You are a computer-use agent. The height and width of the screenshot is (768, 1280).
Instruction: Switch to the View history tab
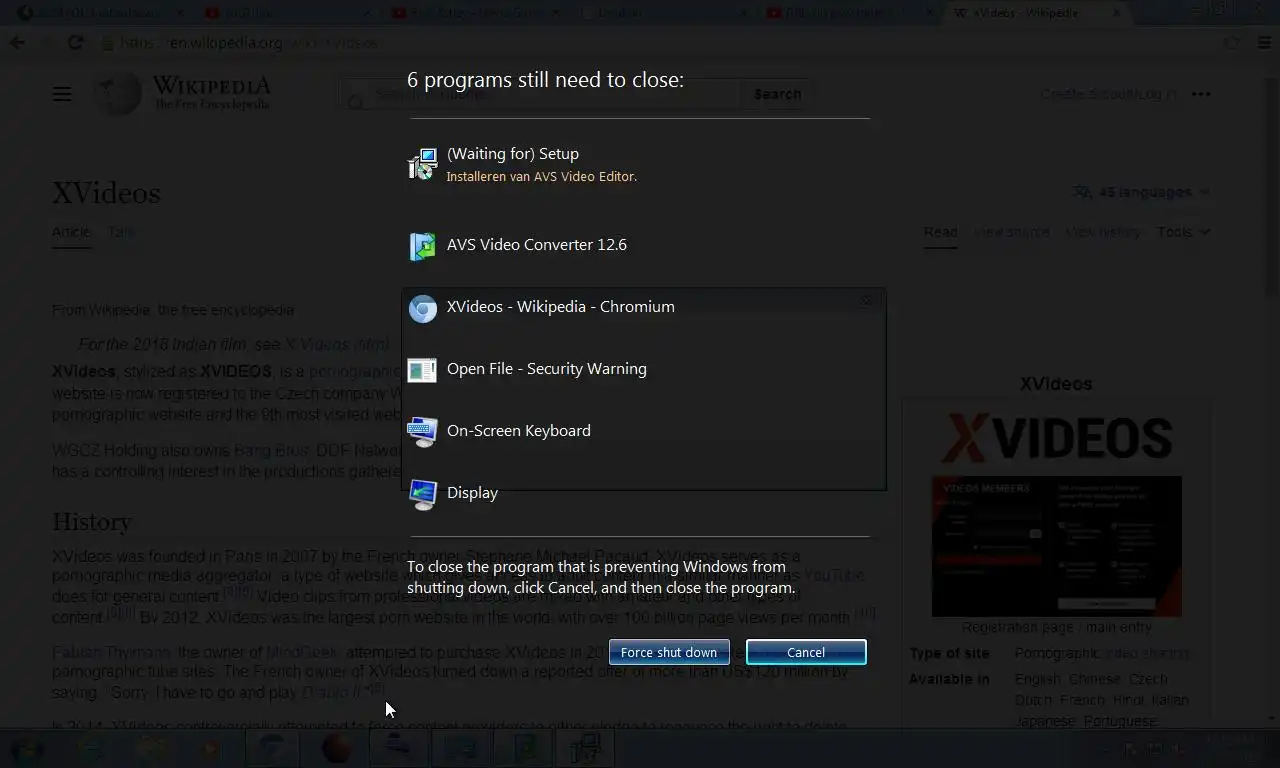click(x=1103, y=232)
